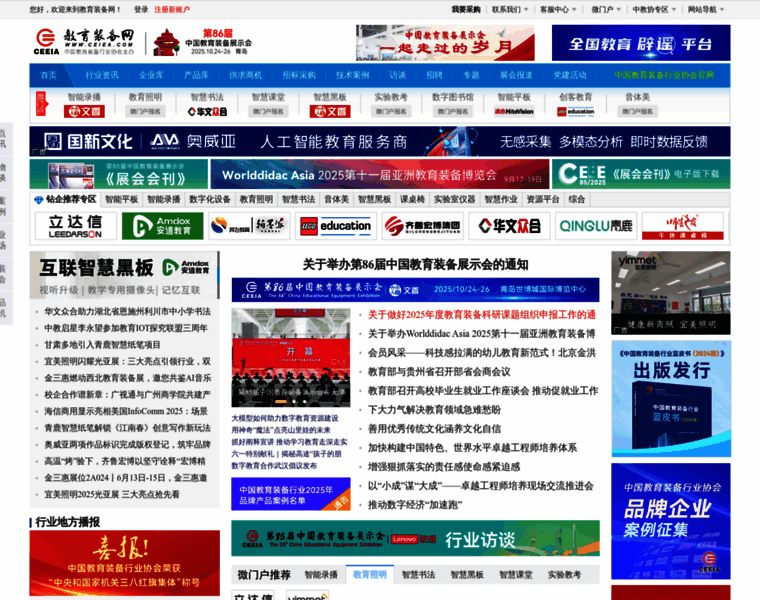
Task: Click the 登录 link
Action: (141, 9)
